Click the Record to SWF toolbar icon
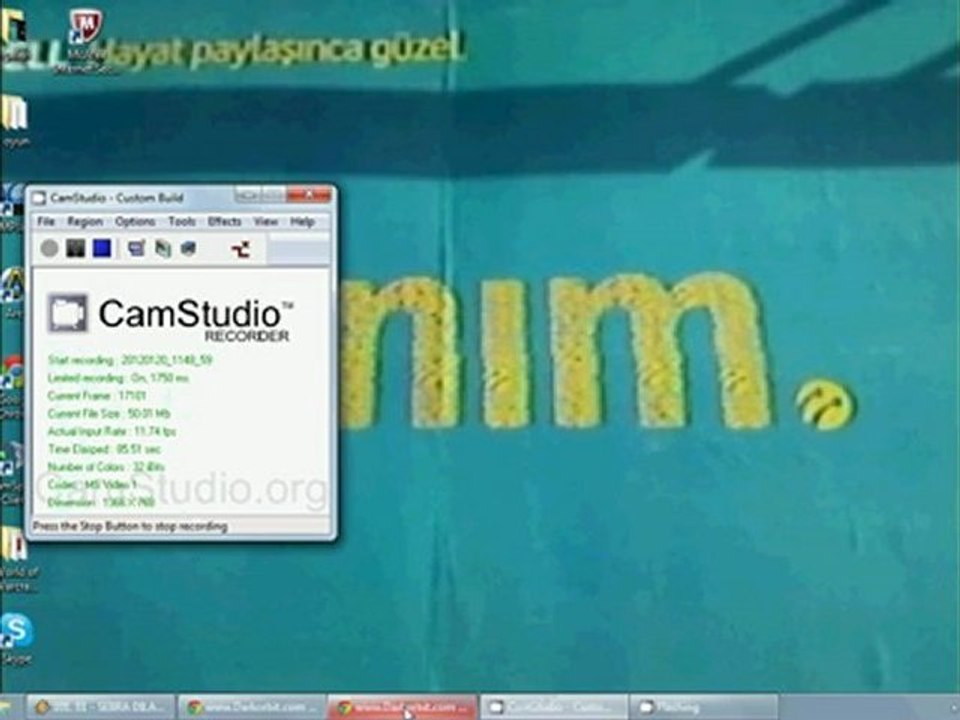The image size is (960, 720). coord(189,248)
